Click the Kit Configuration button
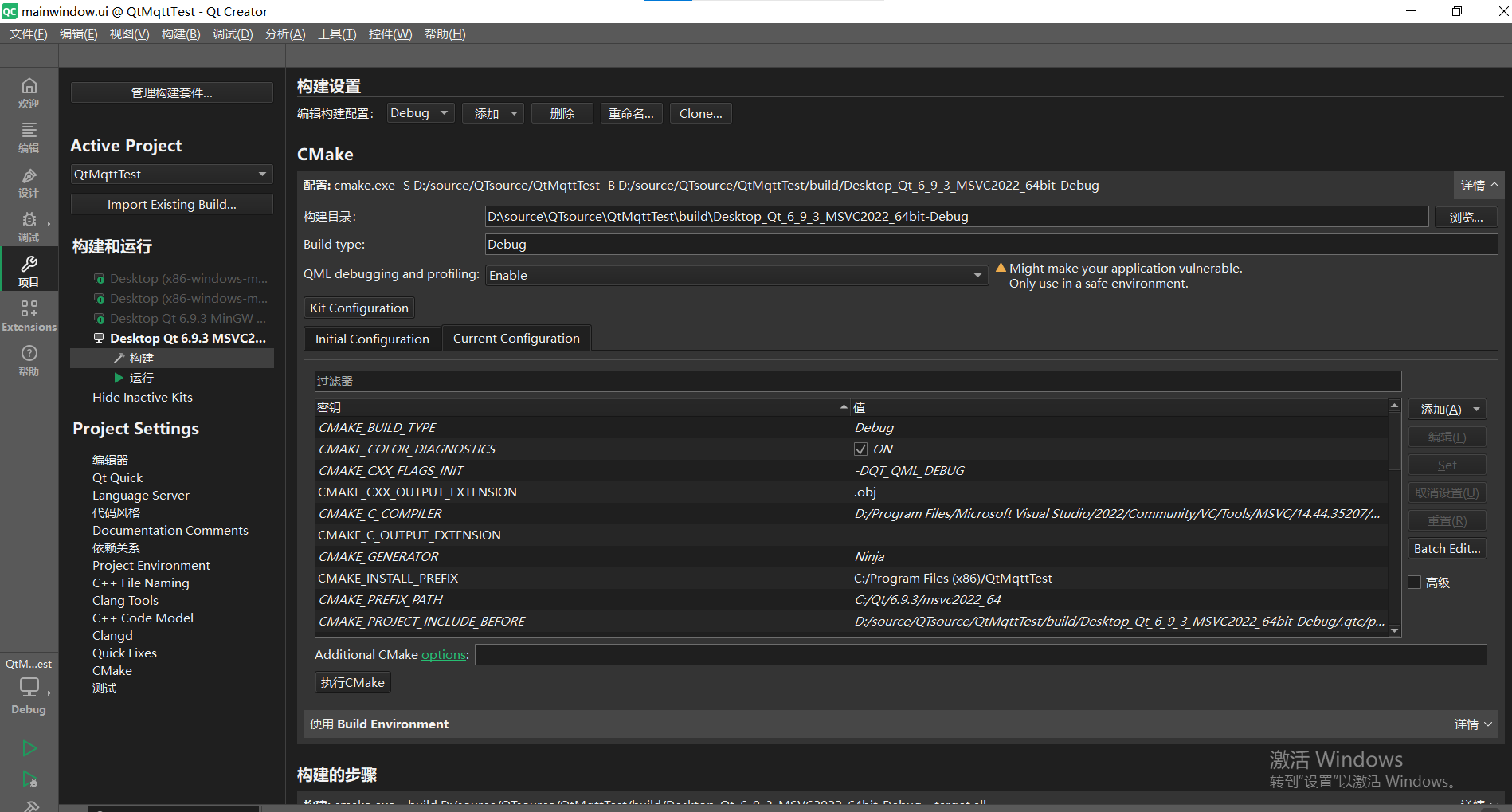Image resolution: width=1512 pixels, height=812 pixels. tap(359, 308)
